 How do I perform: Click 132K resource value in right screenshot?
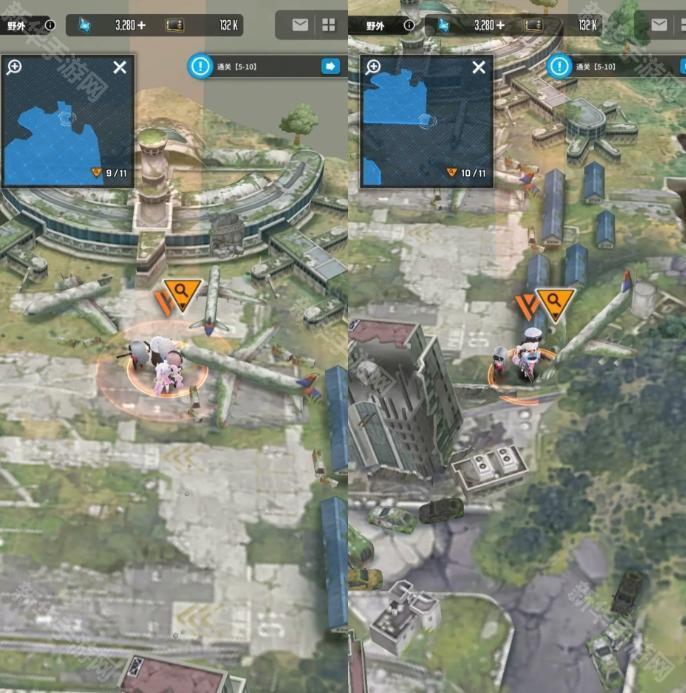[588, 25]
